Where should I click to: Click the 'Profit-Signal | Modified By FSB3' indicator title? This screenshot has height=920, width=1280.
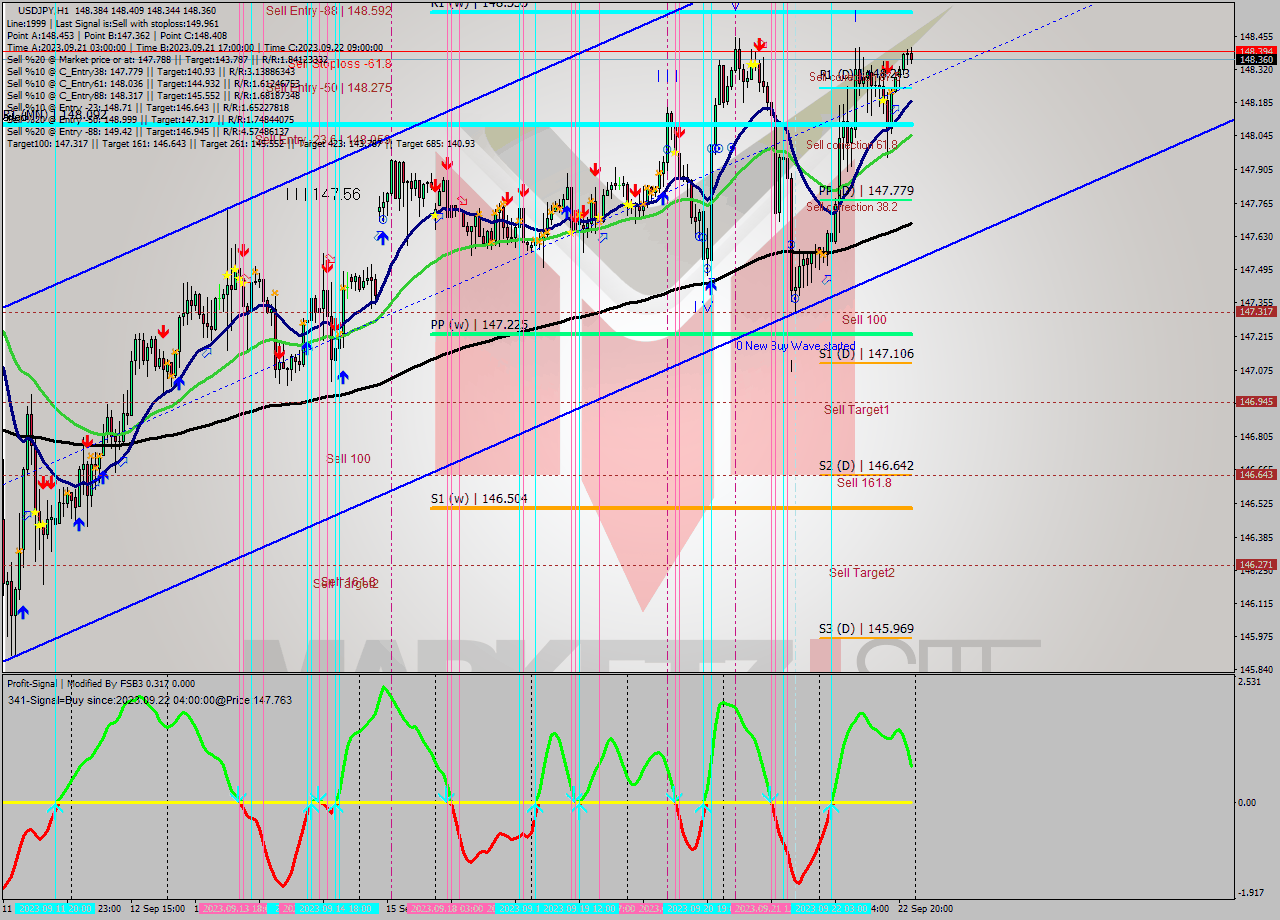[101, 684]
